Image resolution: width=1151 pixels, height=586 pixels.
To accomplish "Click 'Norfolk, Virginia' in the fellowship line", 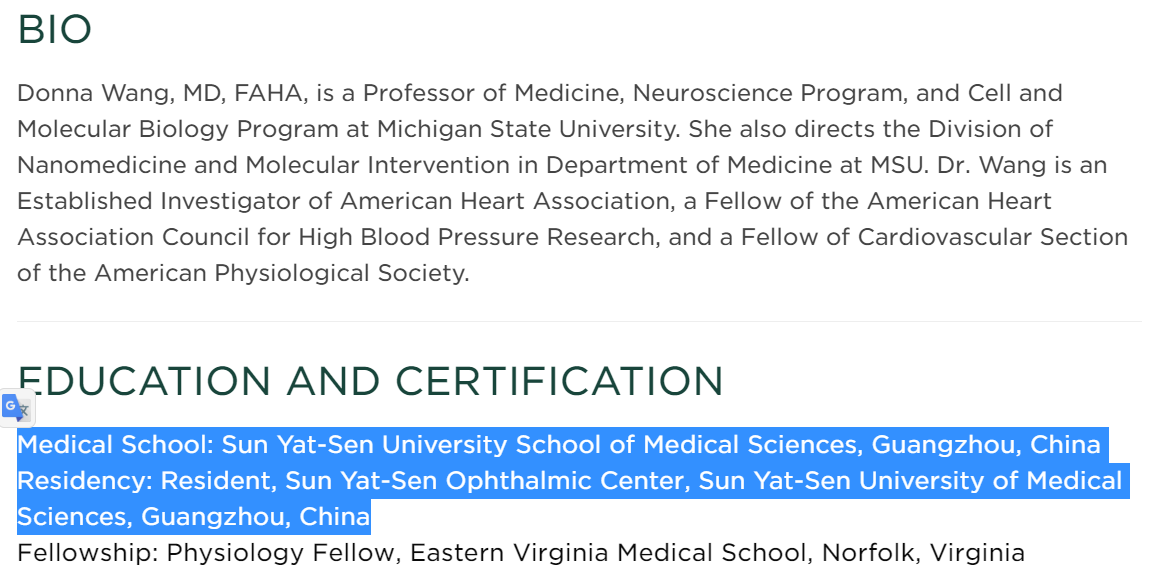I will click(x=923, y=552).
